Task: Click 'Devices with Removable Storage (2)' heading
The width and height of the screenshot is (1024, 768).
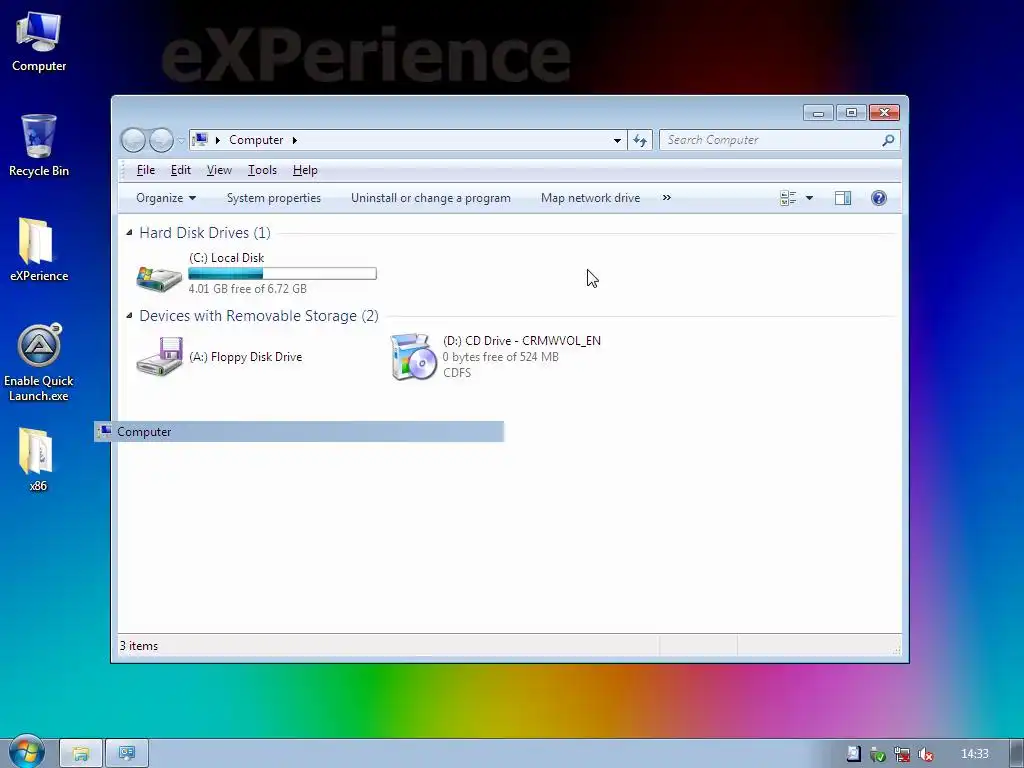Action: [x=259, y=315]
